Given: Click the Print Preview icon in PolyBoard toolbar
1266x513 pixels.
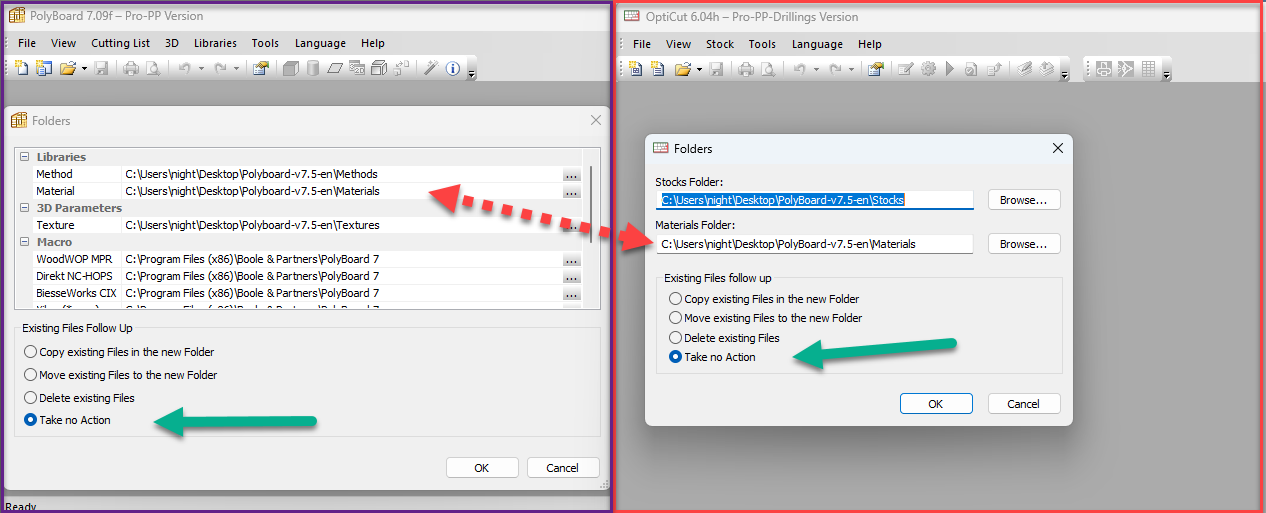Looking at the screenshot, I should 154,68.
